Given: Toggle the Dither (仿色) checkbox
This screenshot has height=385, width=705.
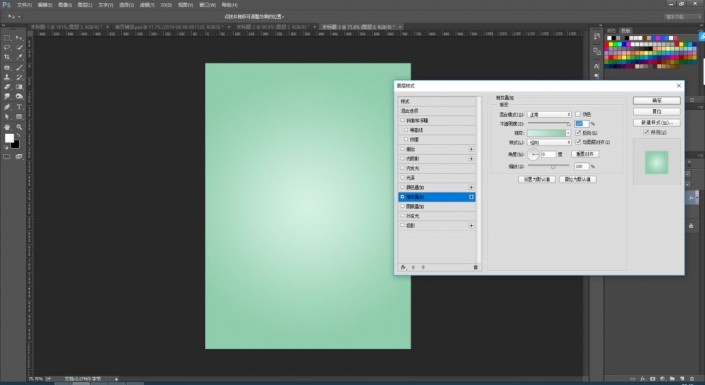Looking at the screenshot, I should coord(578,114).
